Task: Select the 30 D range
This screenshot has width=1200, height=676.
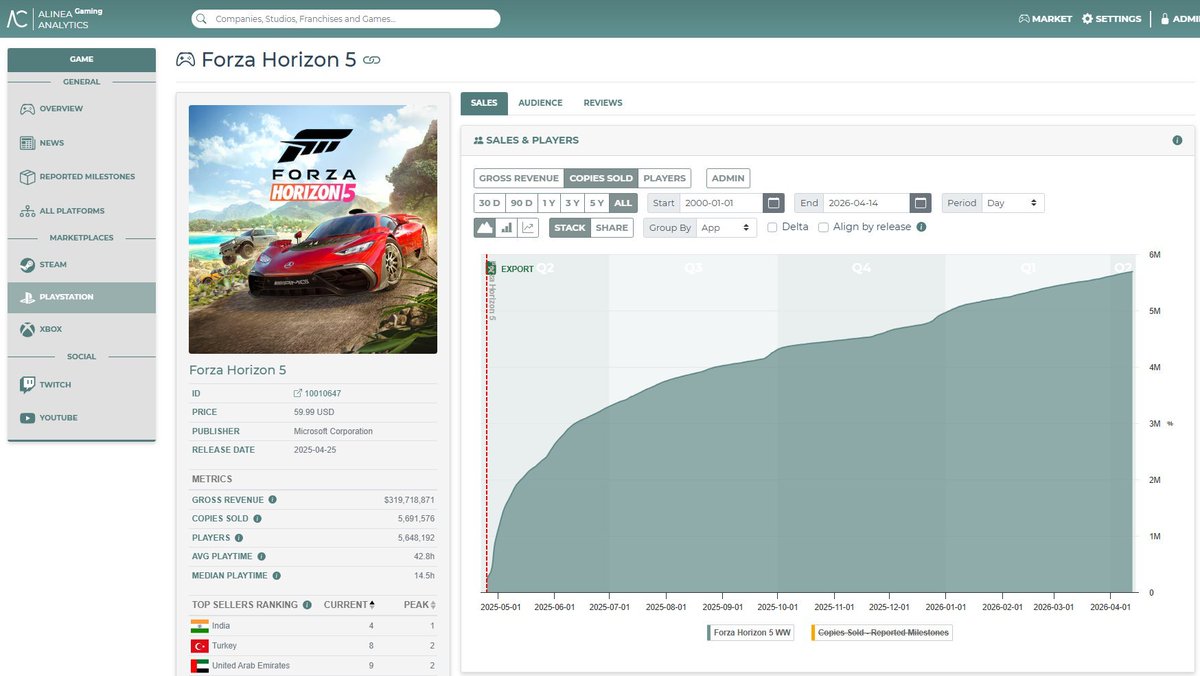Action: [x=489, y=203]
